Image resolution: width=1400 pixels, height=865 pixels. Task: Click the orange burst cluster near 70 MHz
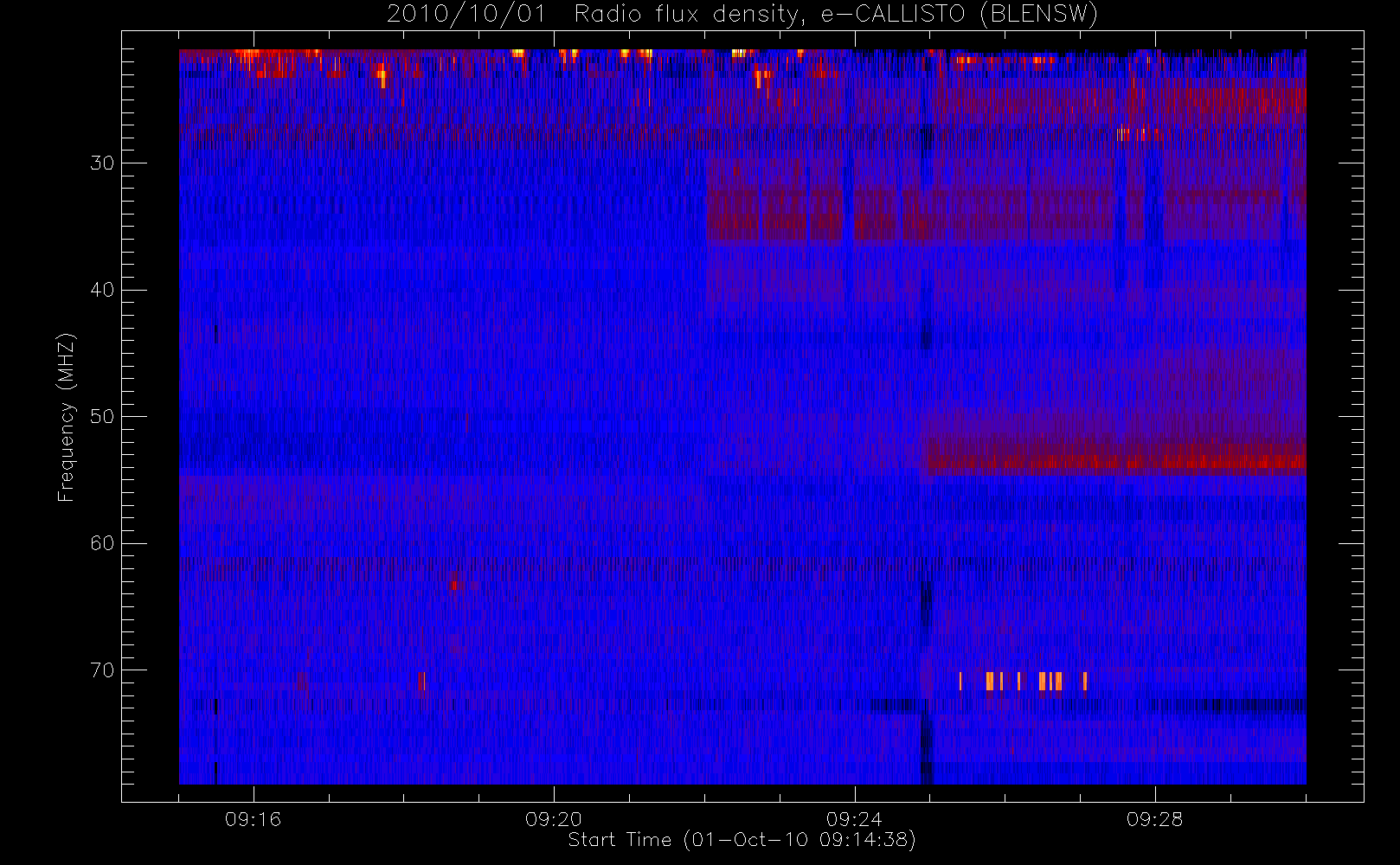[x=1024, y=681]
